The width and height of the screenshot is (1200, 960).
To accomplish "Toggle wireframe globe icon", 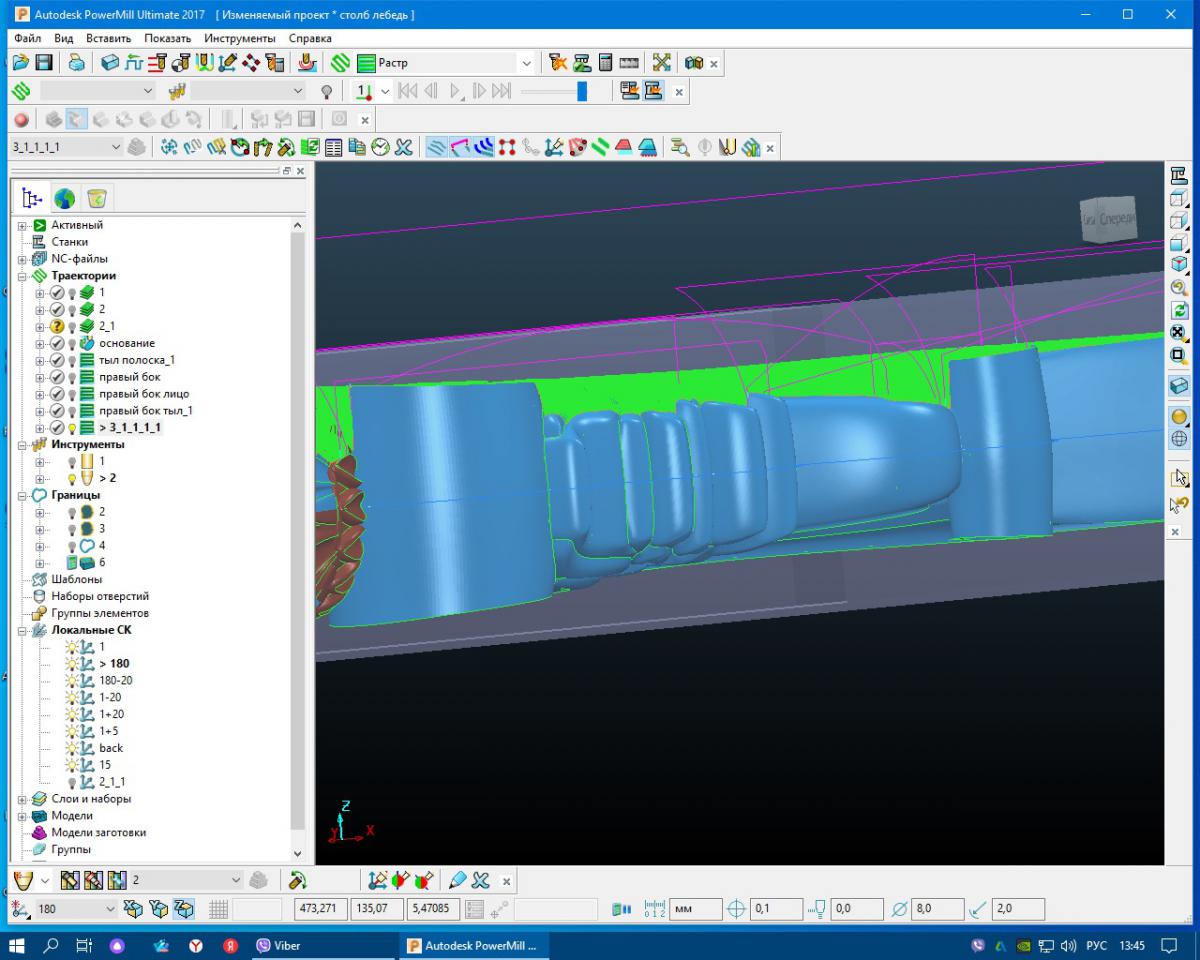I will coord(1179,438).
